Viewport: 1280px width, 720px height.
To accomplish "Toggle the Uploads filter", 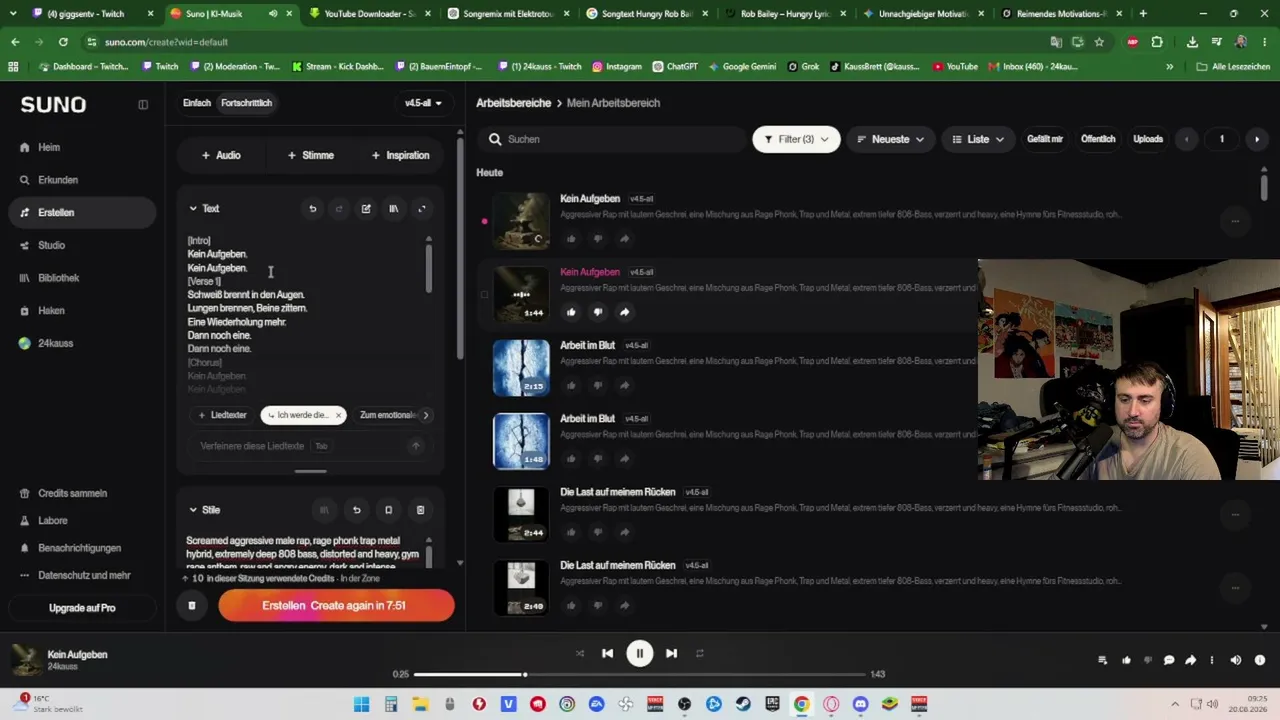I will click(x=1148, y=139).
